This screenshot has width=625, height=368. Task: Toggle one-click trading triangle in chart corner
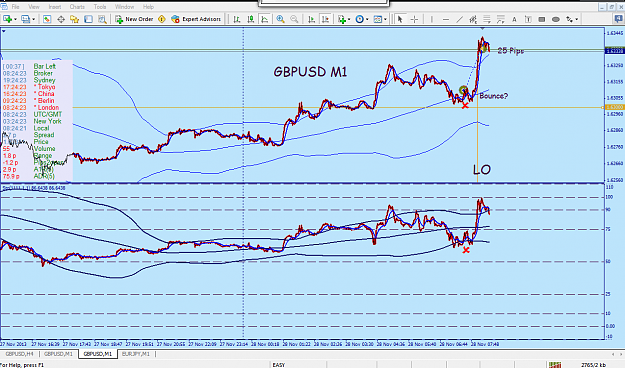pos(4,31)
